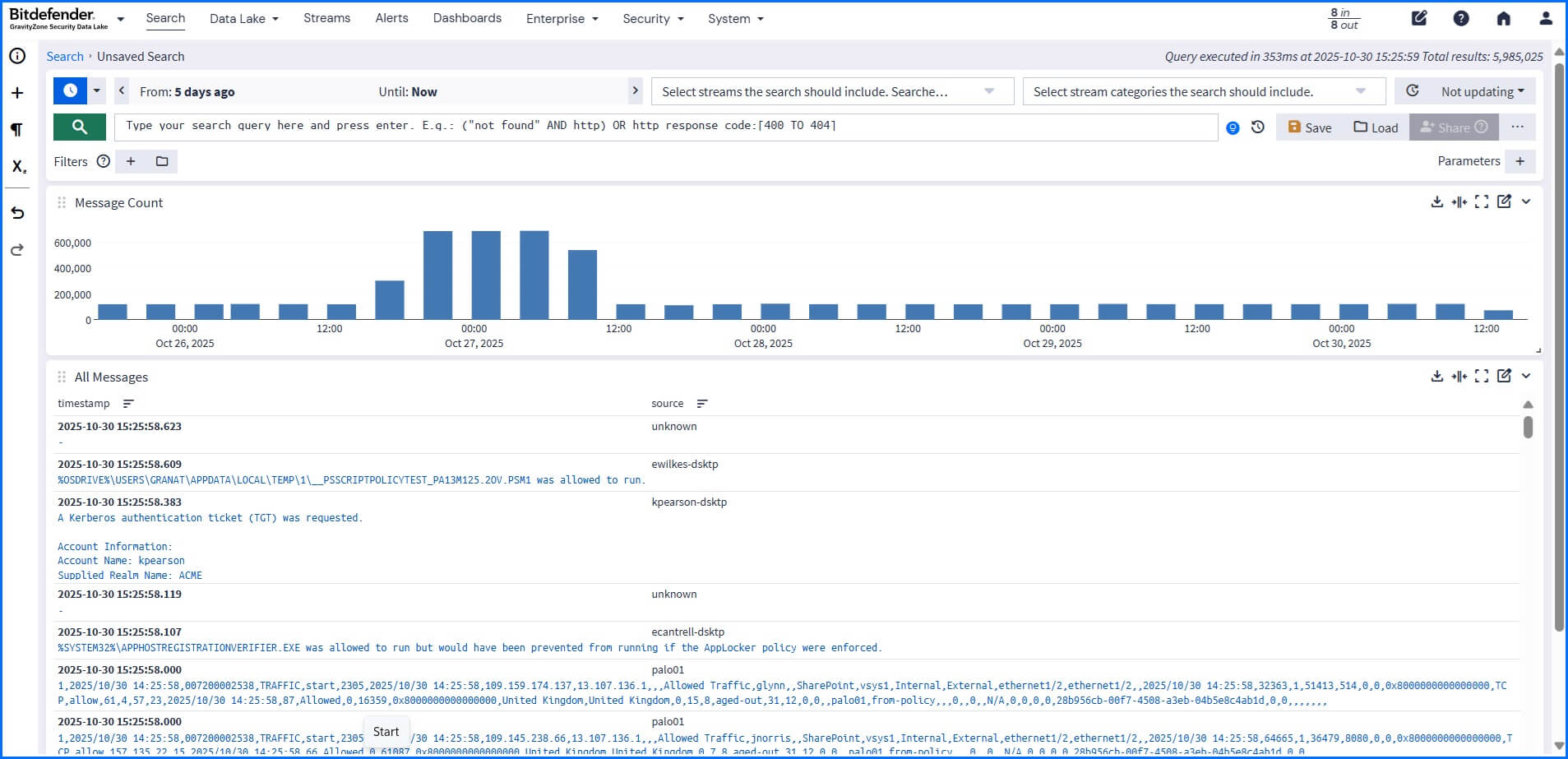Image resolution: width=1568 pixels, height=759 pixels.
Task: Open the time range picker dropdown arrow
Action: pyautogui.click(x=96, y=91)
